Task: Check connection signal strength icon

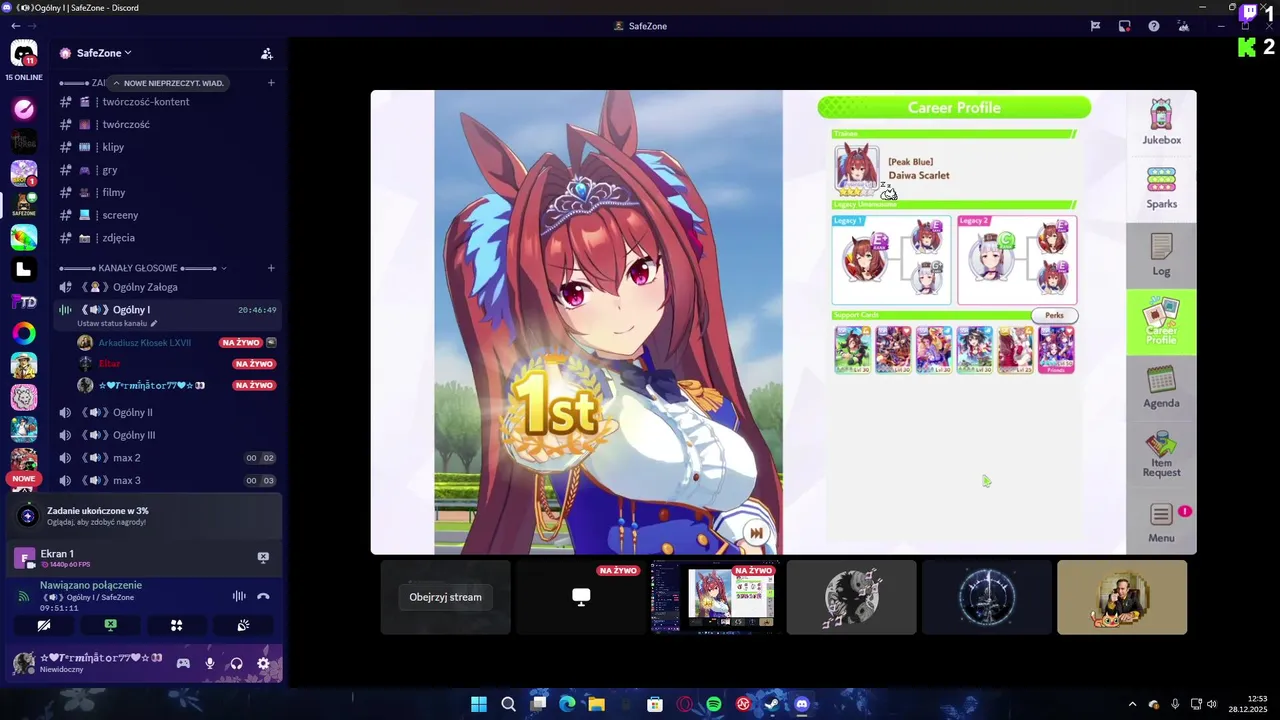Action: point(24,596)
